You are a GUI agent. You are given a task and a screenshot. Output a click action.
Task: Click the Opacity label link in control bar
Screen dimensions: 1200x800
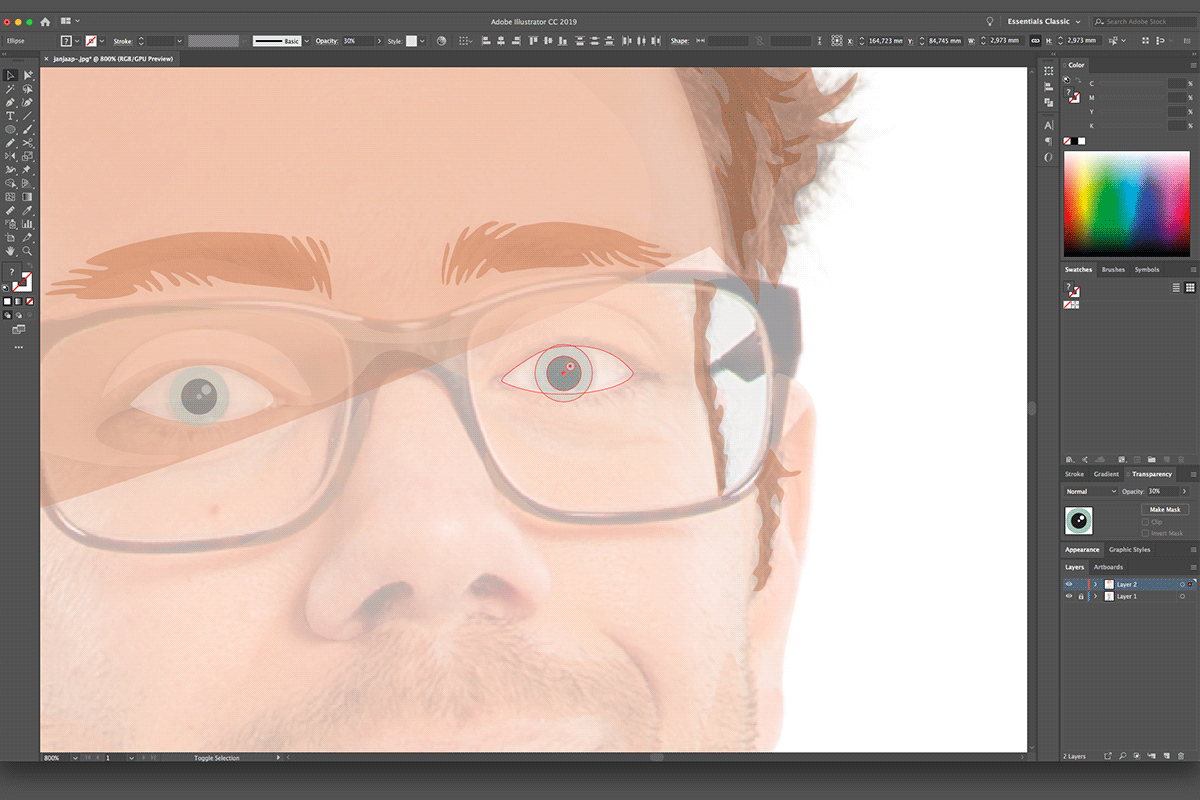point(327,41)
